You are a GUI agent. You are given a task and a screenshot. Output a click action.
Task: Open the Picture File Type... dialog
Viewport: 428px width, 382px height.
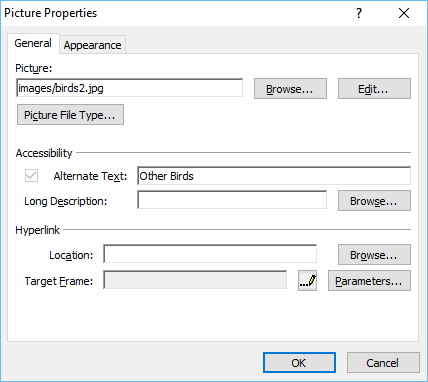[x=70, y=115]
